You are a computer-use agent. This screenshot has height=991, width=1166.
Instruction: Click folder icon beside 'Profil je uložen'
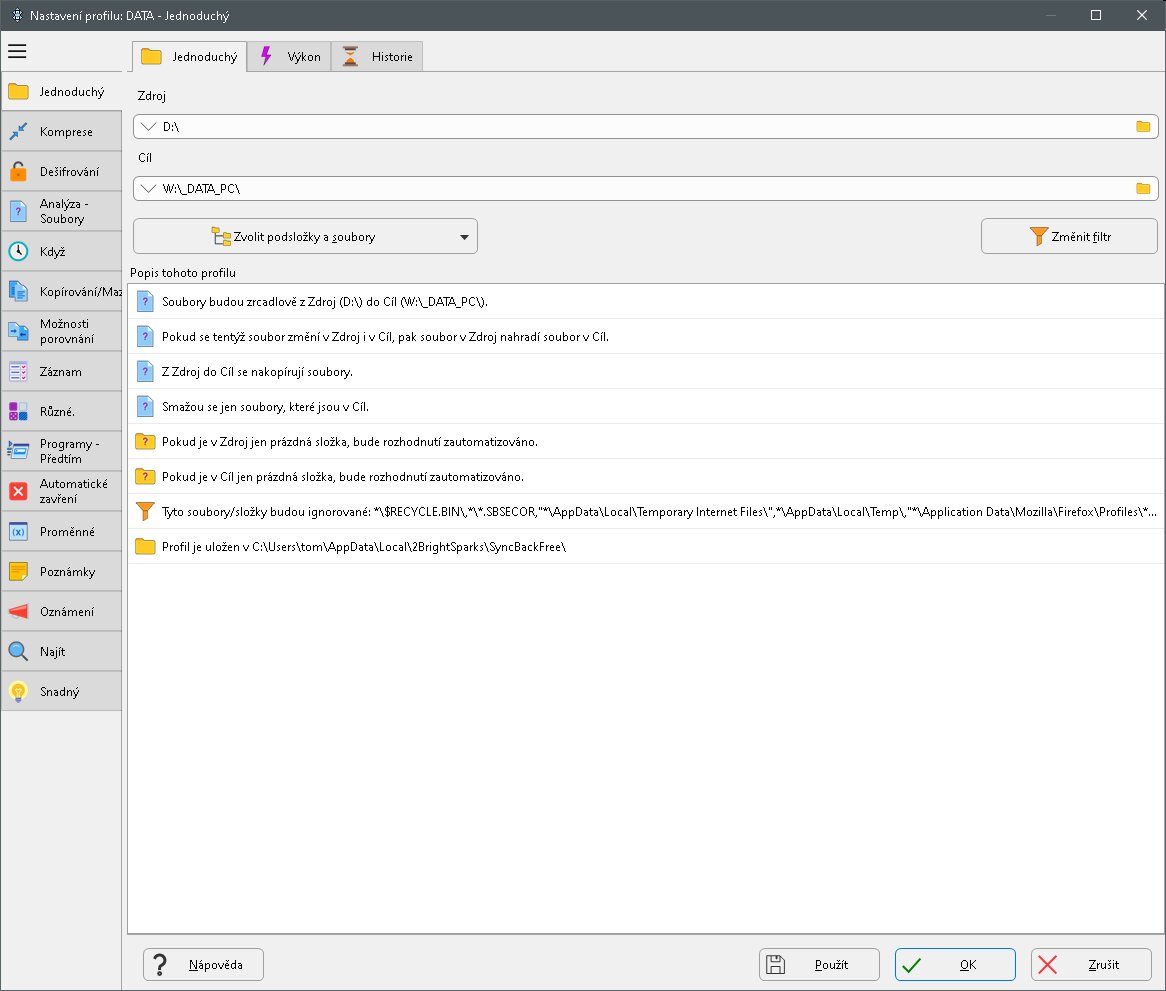pyautogui.click(x=145, y=546)
